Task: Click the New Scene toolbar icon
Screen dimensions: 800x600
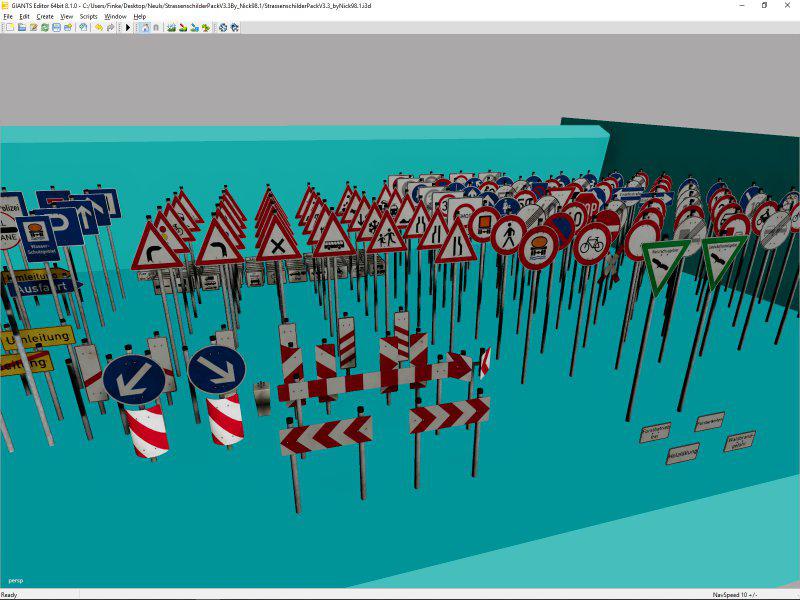Action: coord(10,27)
